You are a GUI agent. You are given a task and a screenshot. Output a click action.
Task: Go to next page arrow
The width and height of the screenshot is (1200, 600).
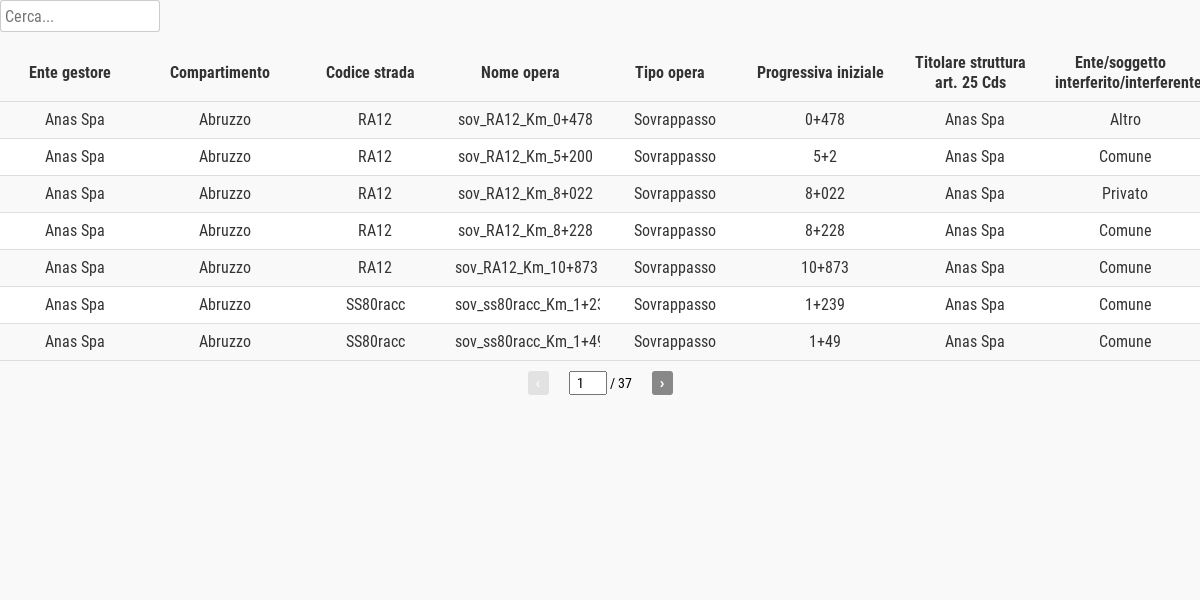point(662,383)
